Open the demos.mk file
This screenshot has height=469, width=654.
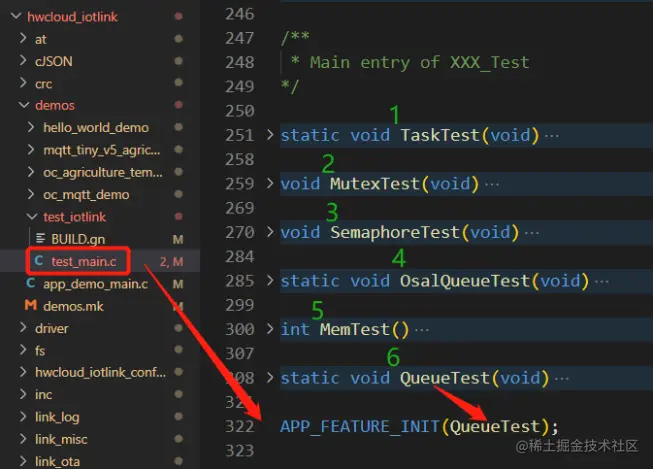click(73, 306)
